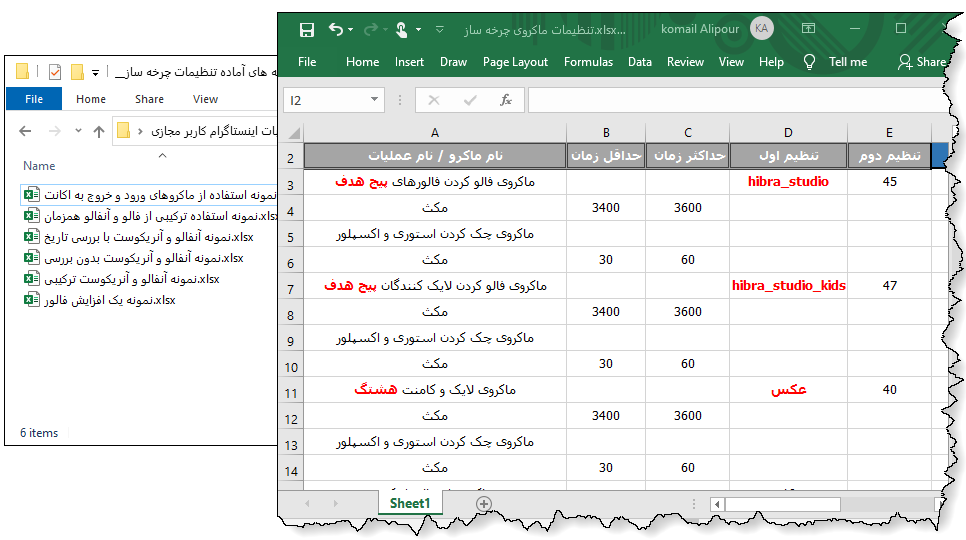Sort by the Name column header
Viewport: 966px width, 540px height.
pos(39,166)
